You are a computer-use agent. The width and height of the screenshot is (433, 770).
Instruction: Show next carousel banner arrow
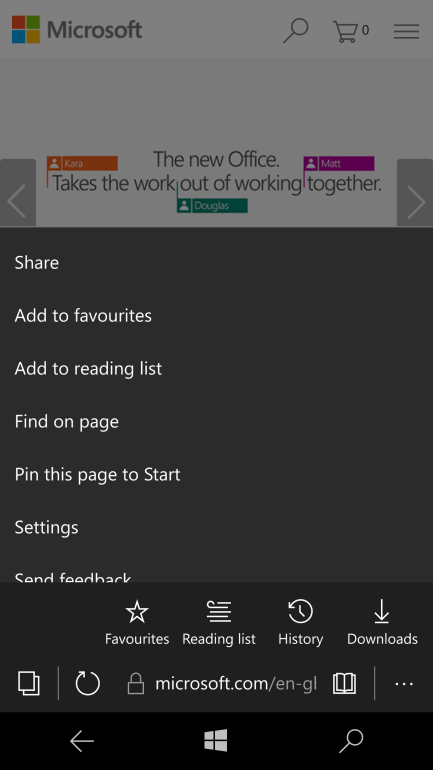(x=415, y=192)
